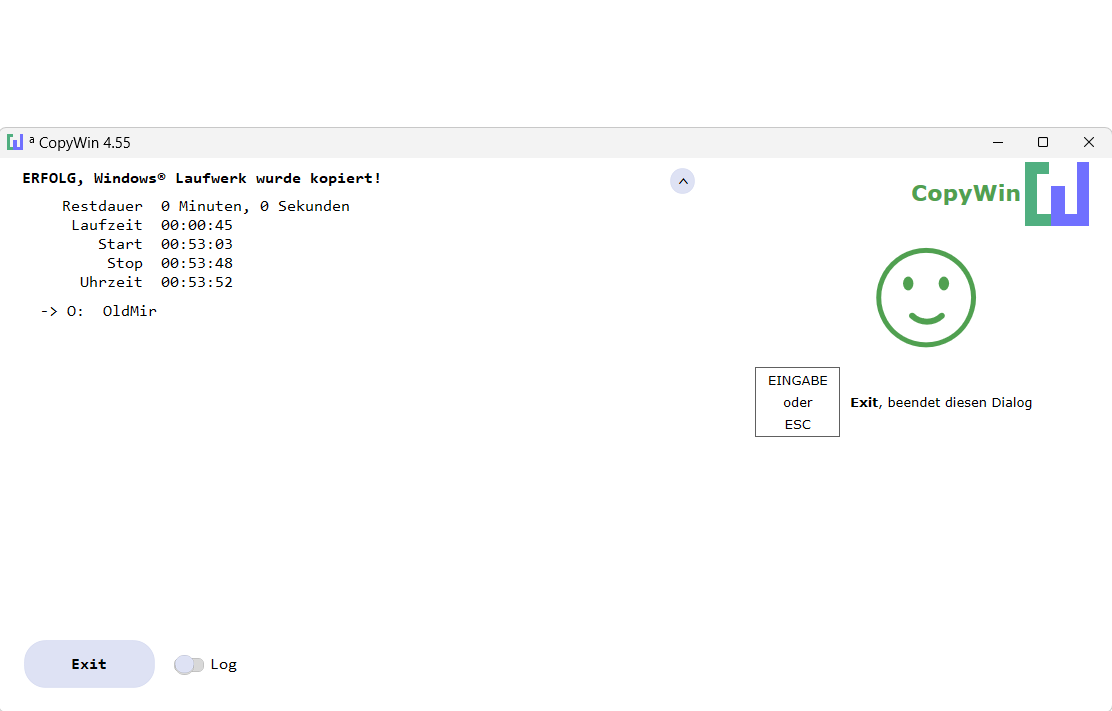This screenshot has width=1112, height=711.
Task: Select the Restdauer remaining time value
Action: [x=255, y=206]
